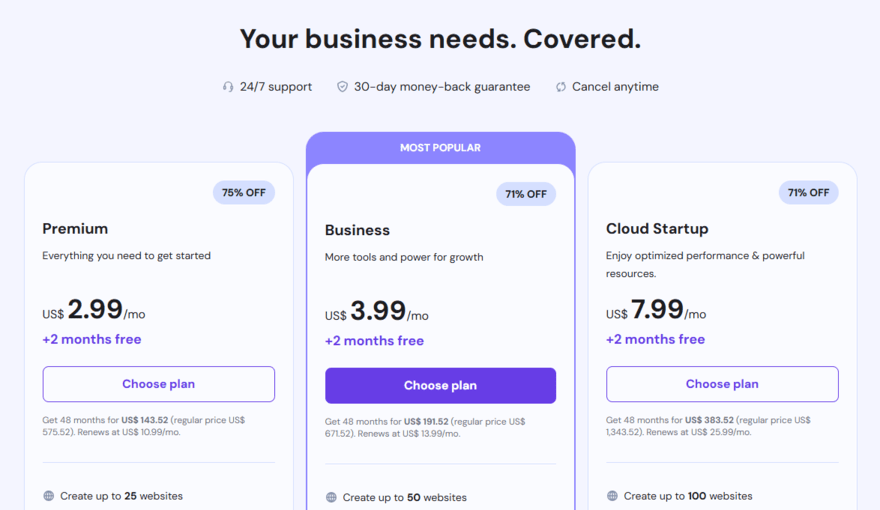Click the Cancel anytime text
880x510 pixels.
pyautogui.click(x=615, y=87)
